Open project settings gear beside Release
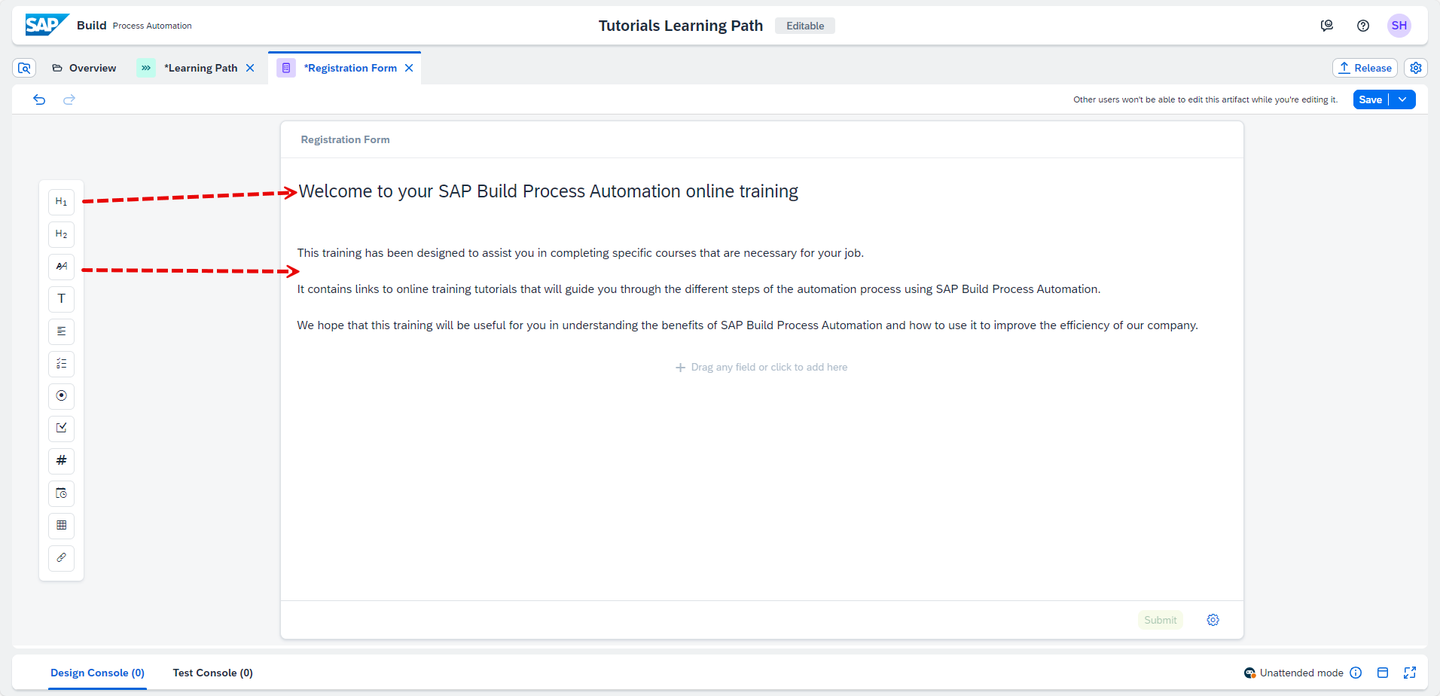Viewport: 1440px width, 696px height. [x=1415, y=68]
